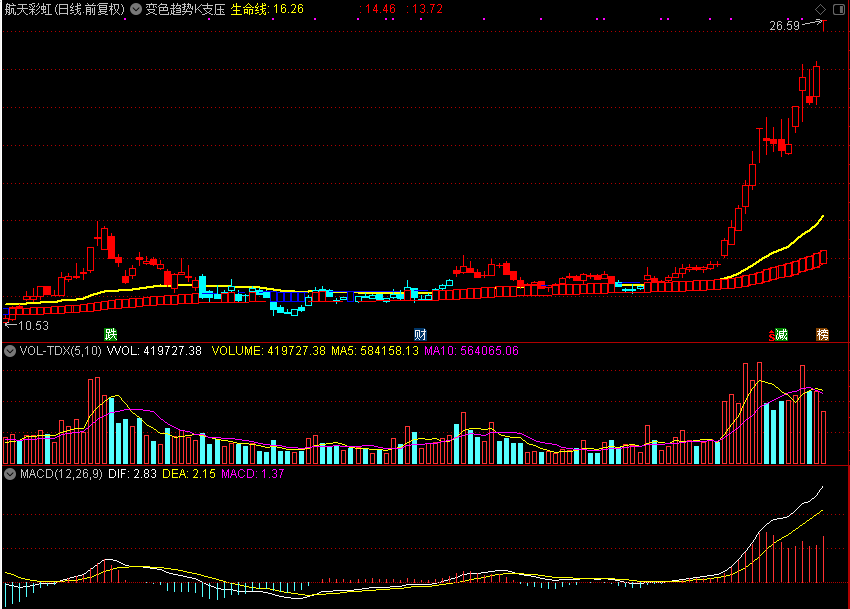Click the VVOL: 419727.38 value
This screenshot has width=850, height=609.
tap(154, 351)
